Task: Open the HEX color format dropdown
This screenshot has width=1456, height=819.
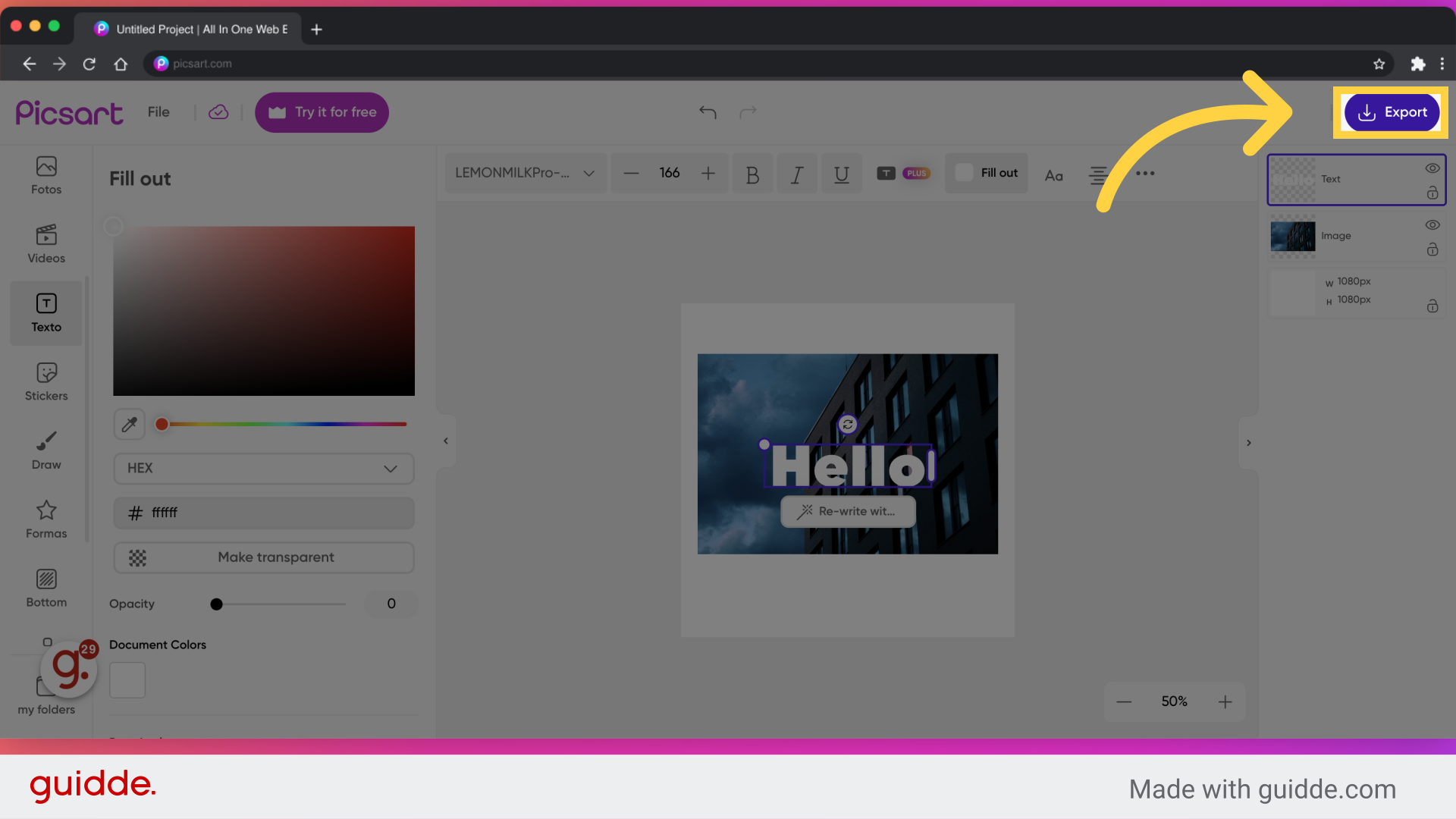Action: [263, 469]
